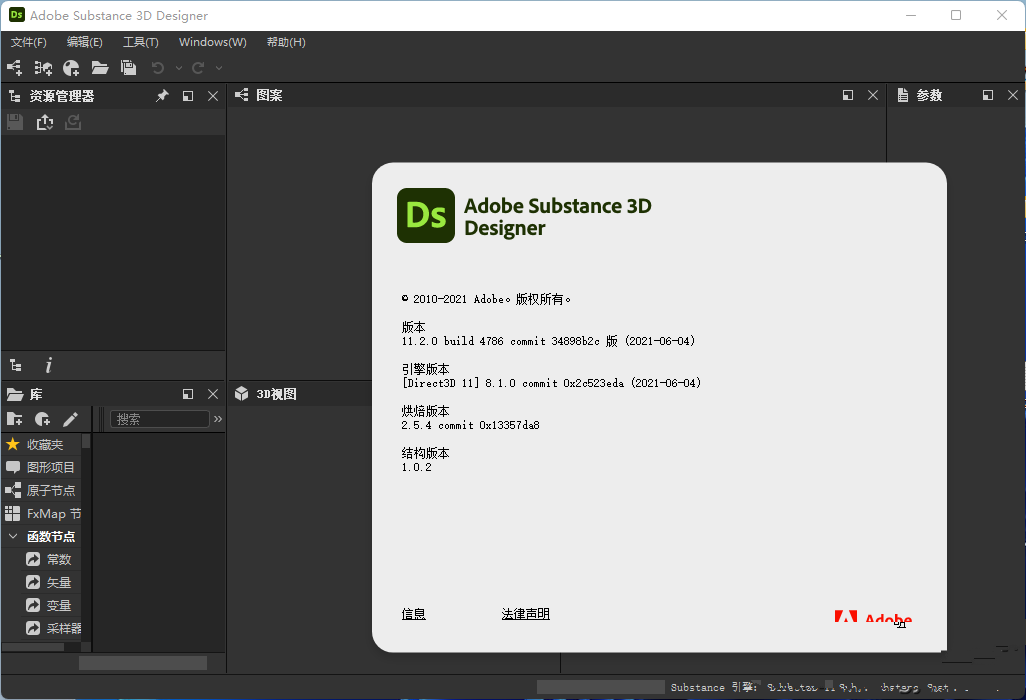The width and height of the screenshot is (1026, 700).
Task: Click the undo arrow icon
Action: click(158, 67)
